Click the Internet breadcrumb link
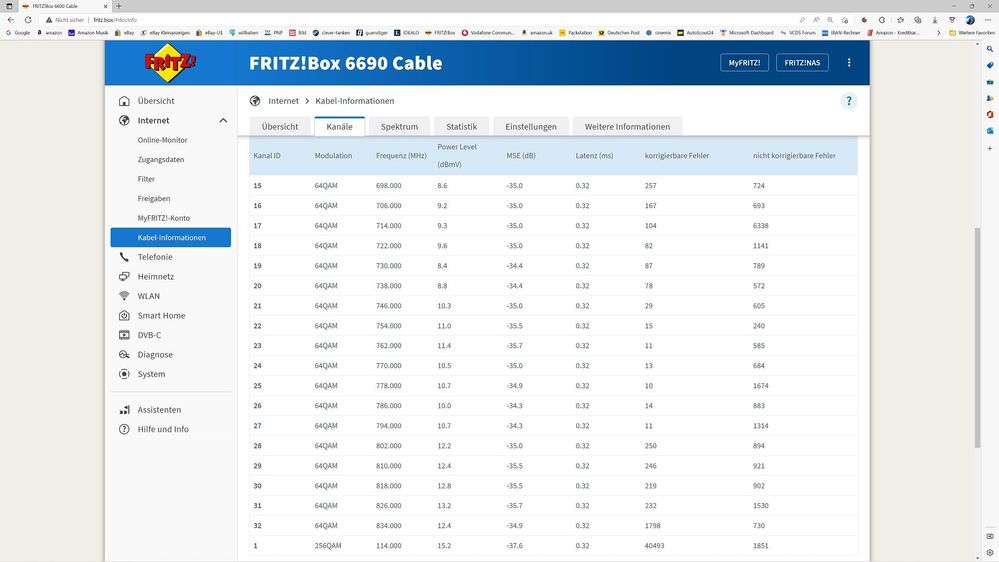 284,101
